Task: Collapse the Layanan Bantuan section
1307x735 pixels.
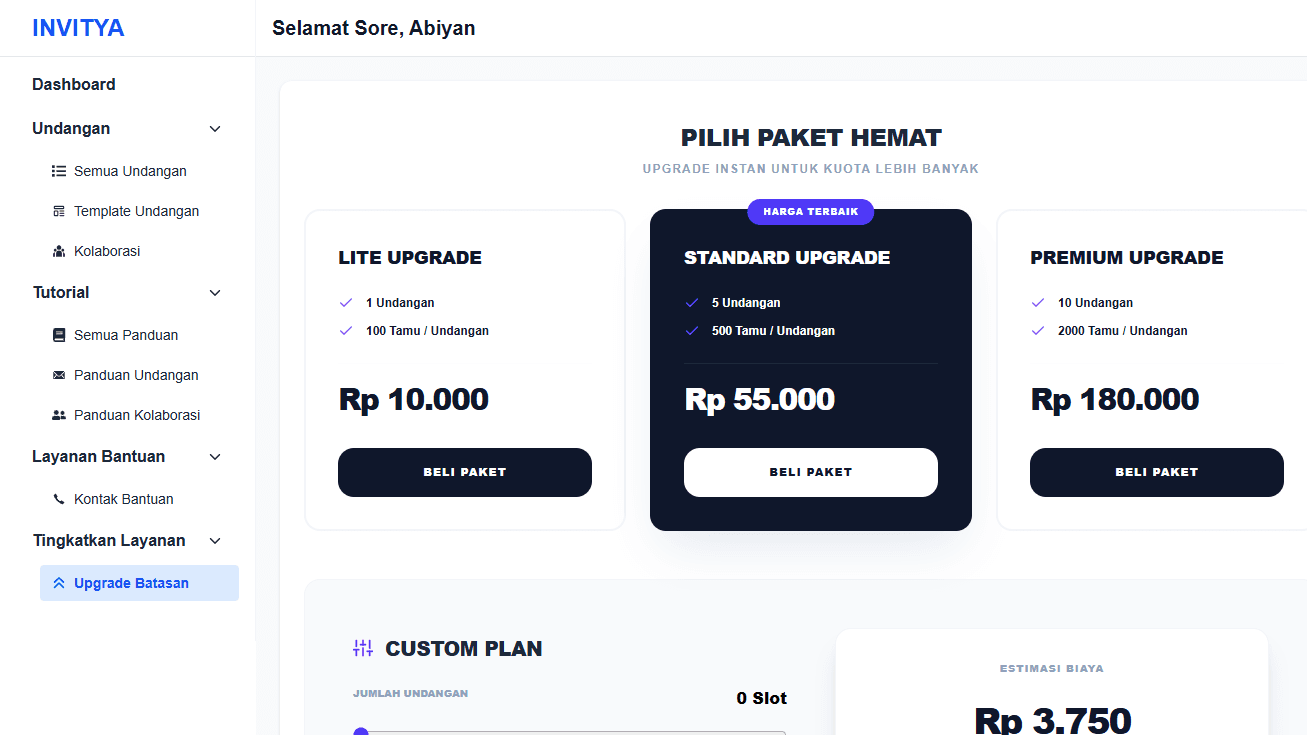Action: tap(215, 457)
